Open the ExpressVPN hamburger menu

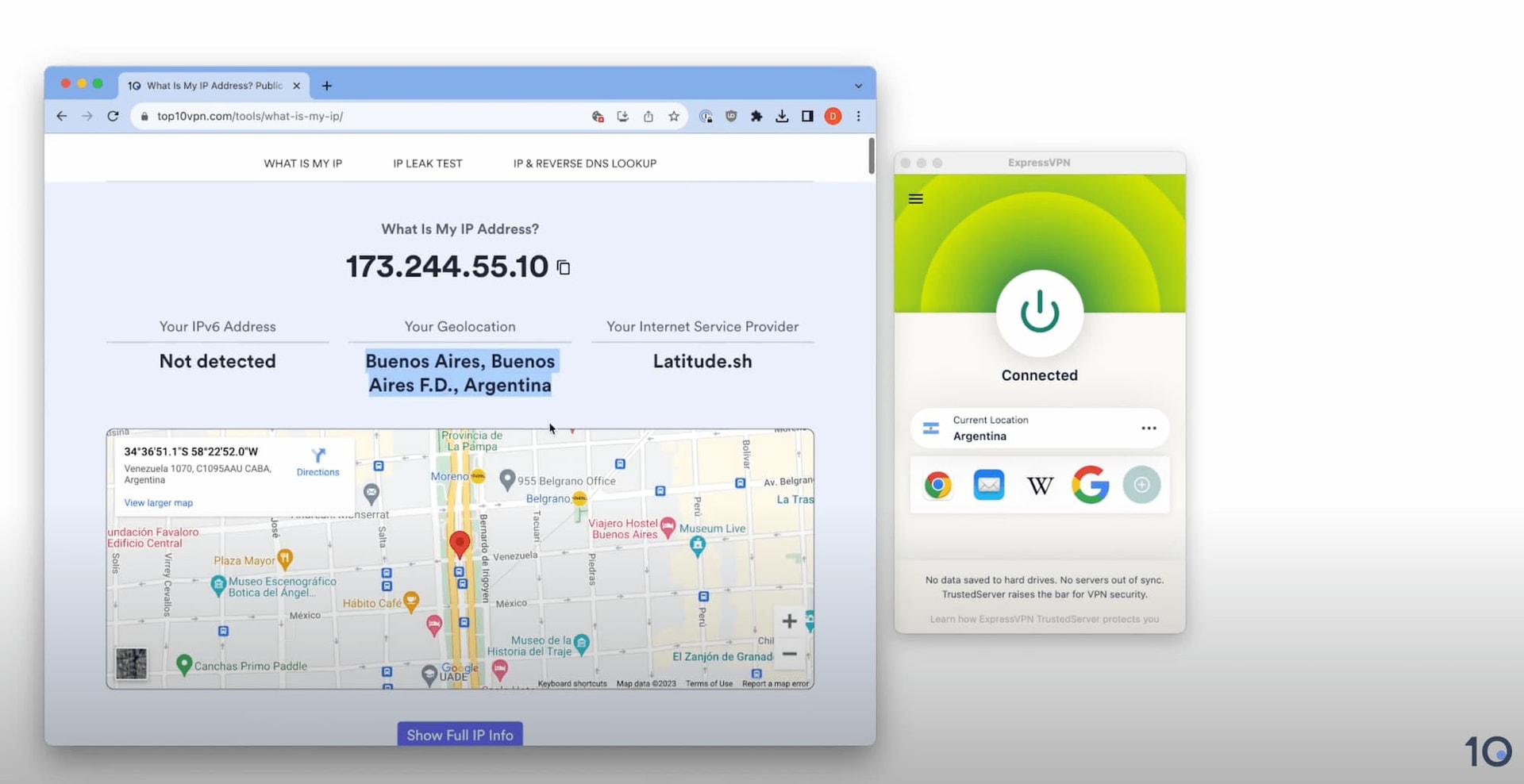[x=915, y=198]
